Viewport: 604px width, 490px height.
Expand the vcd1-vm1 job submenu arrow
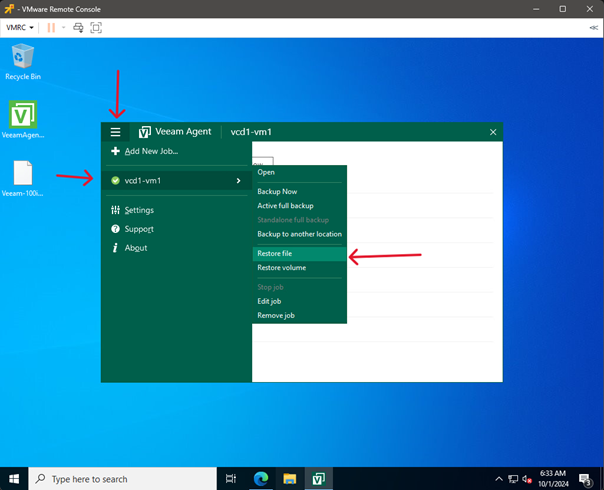point(238,181)
